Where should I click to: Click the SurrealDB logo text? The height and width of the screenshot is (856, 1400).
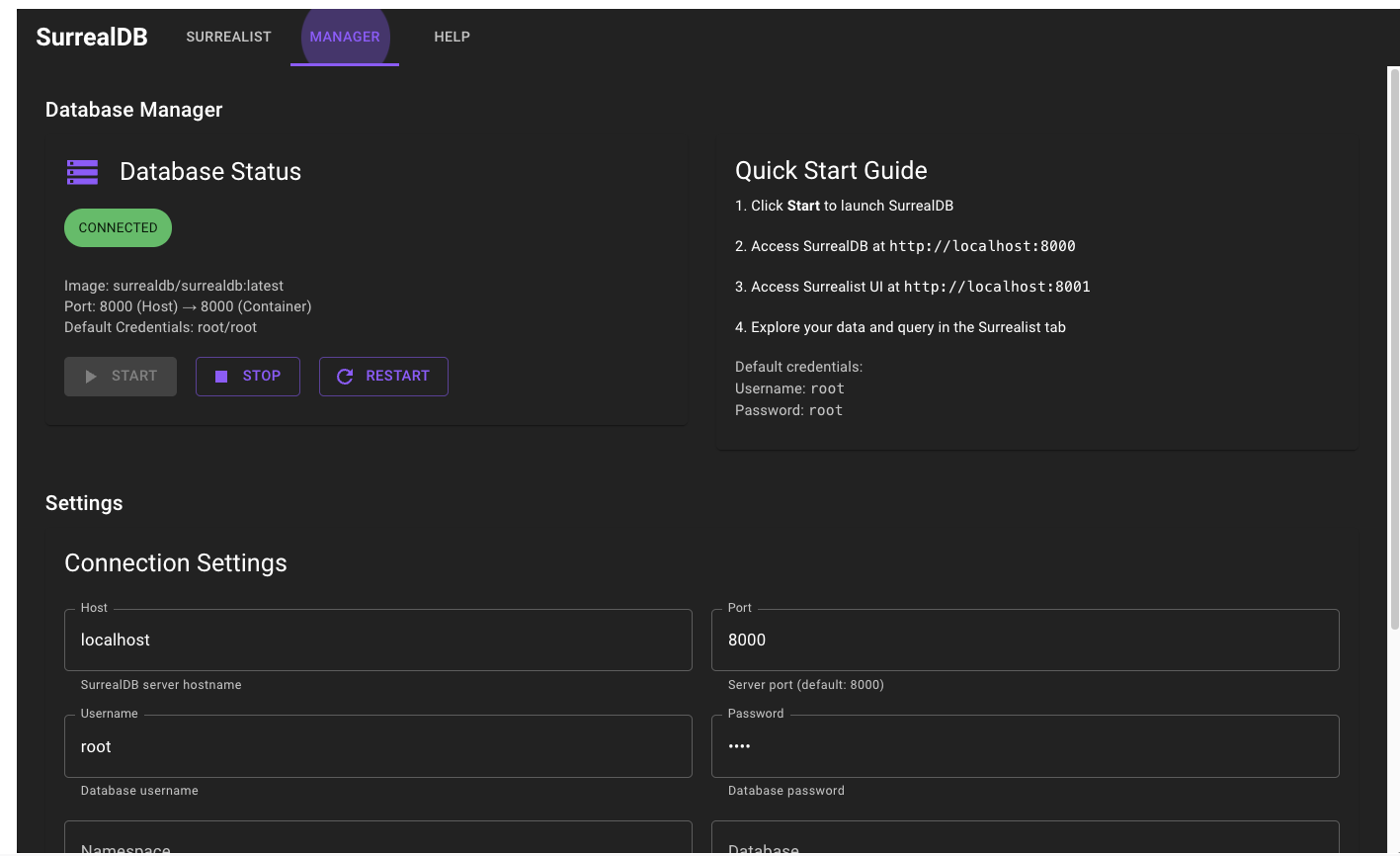[92, 37]
